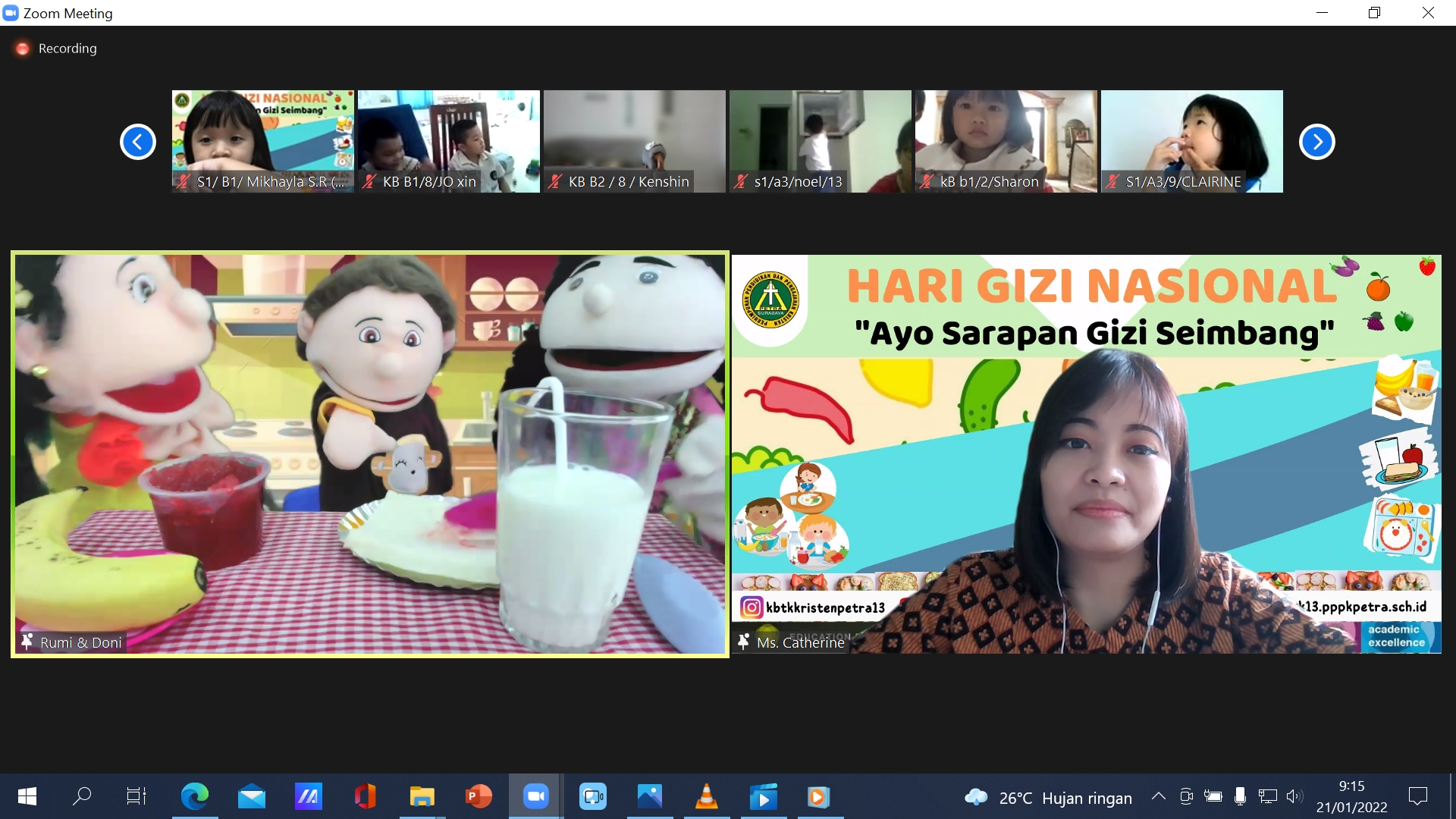This screenshot has height=819, width=1456.
Task: Open the notification action center
Action: click(x=1417, y=796)
